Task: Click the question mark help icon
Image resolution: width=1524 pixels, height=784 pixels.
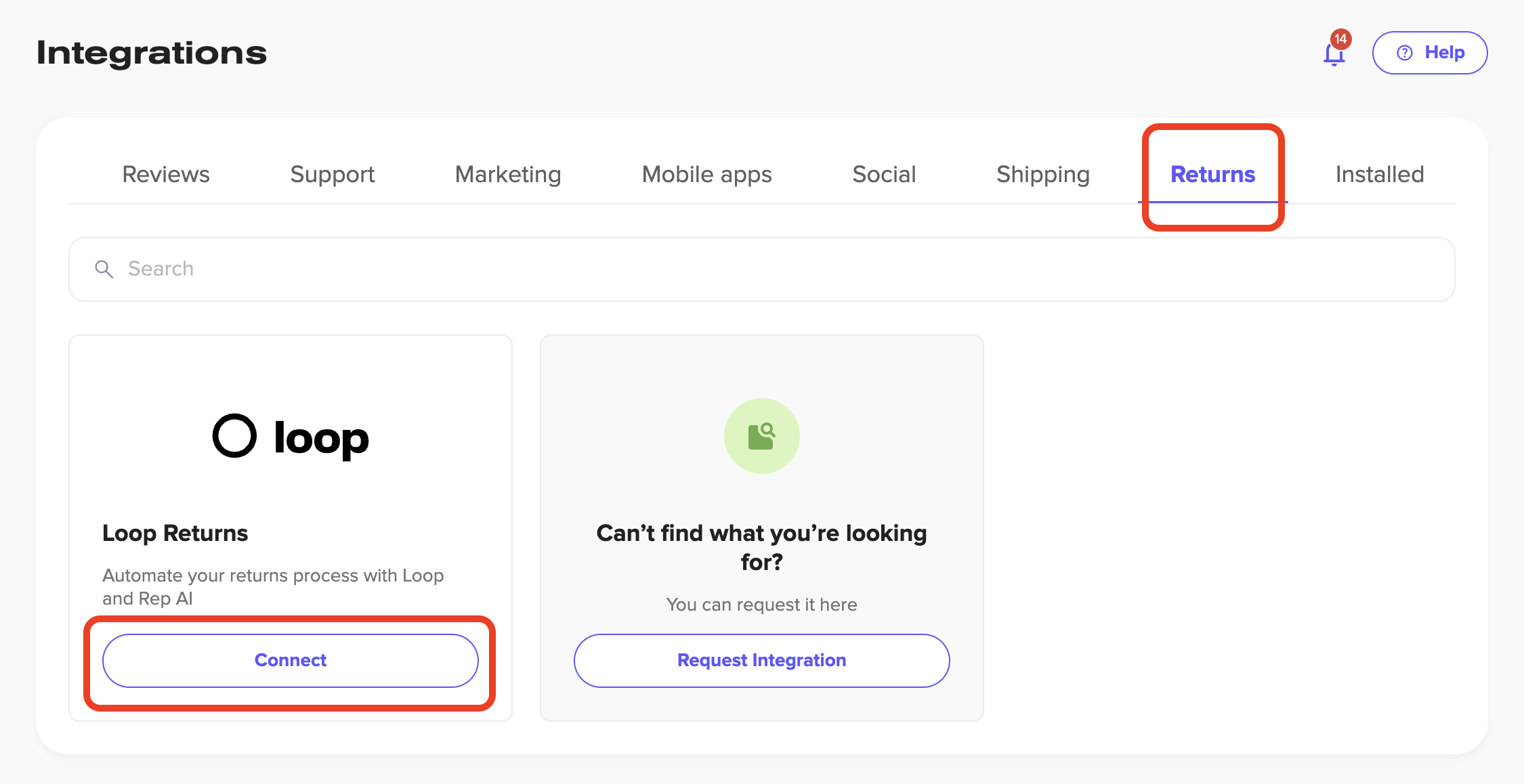Action: 1405,53
